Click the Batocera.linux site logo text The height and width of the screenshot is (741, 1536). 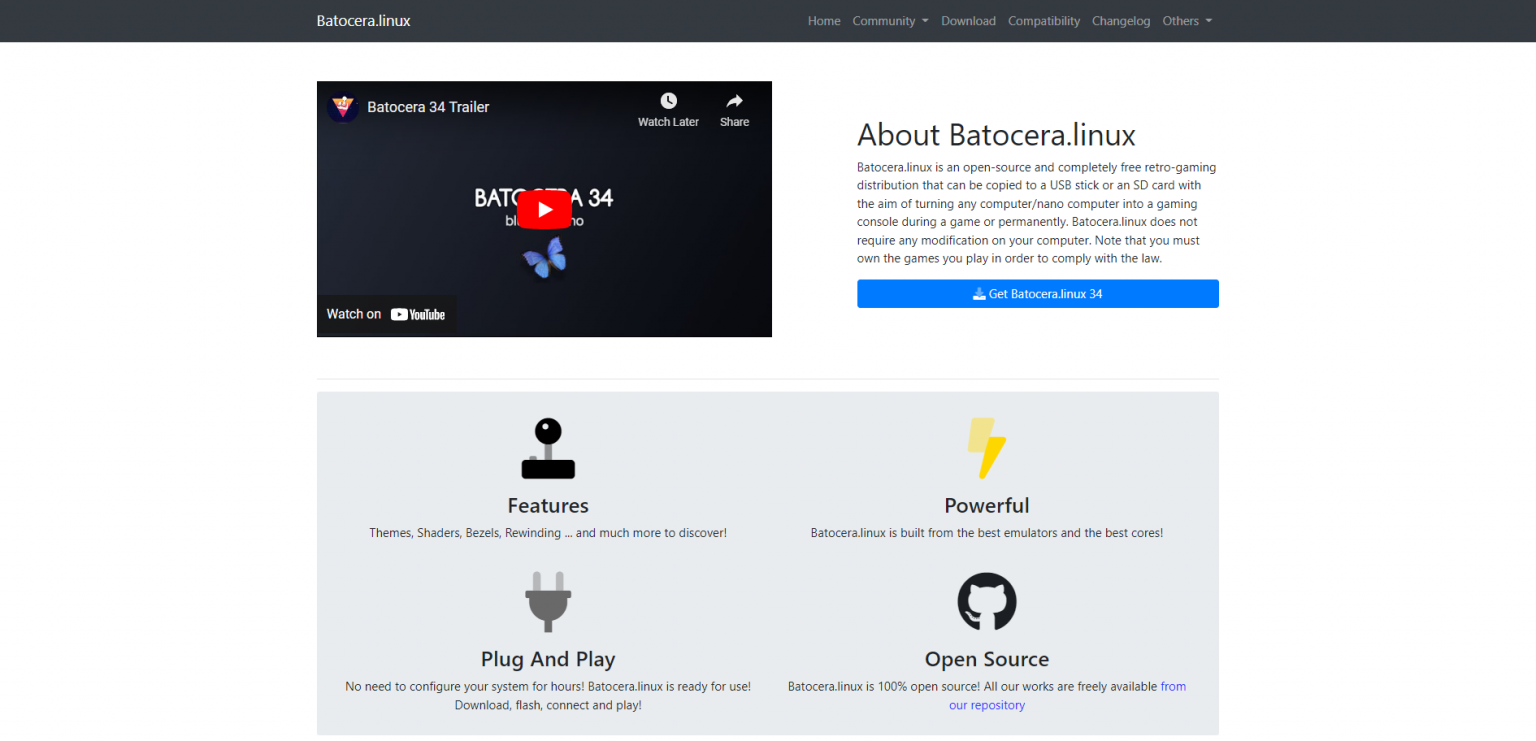[x=363, y=20]
